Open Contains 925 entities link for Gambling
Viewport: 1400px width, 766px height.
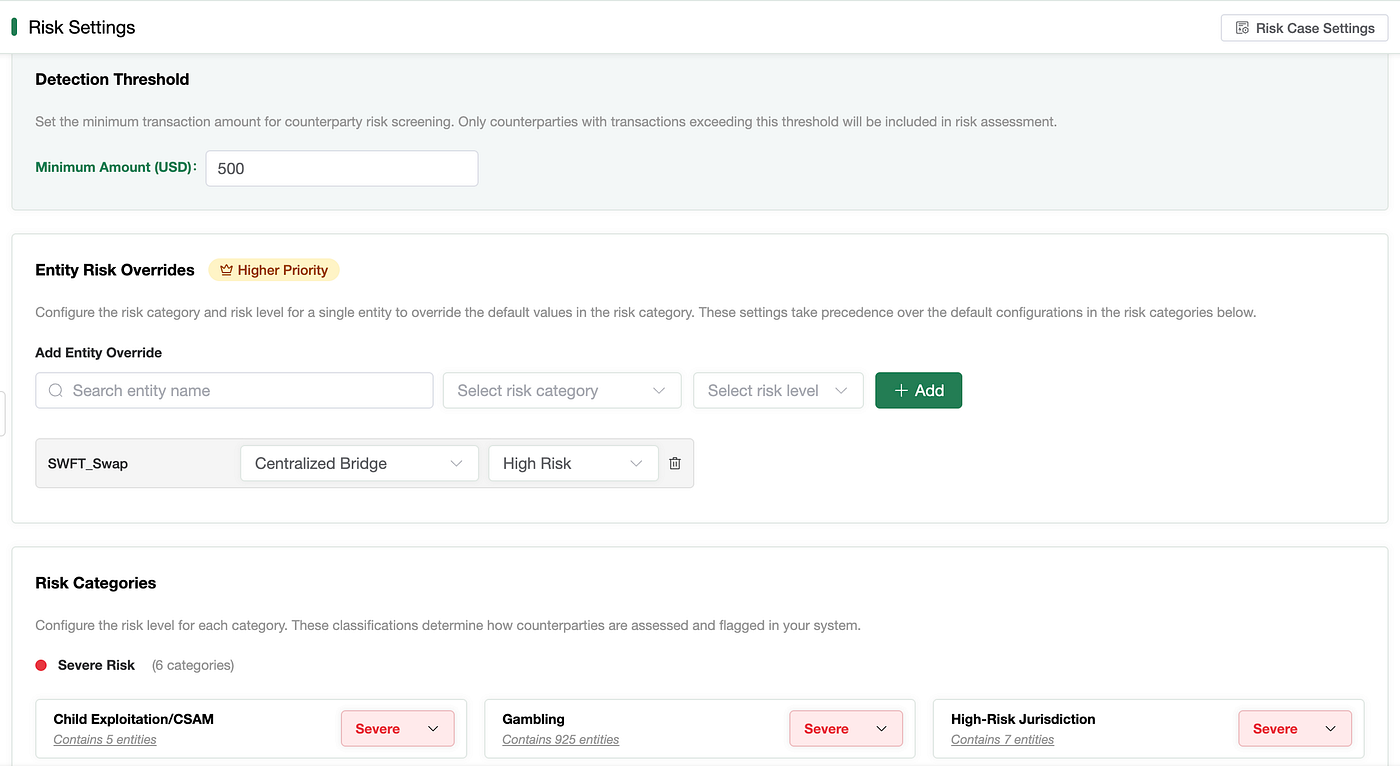560,740
